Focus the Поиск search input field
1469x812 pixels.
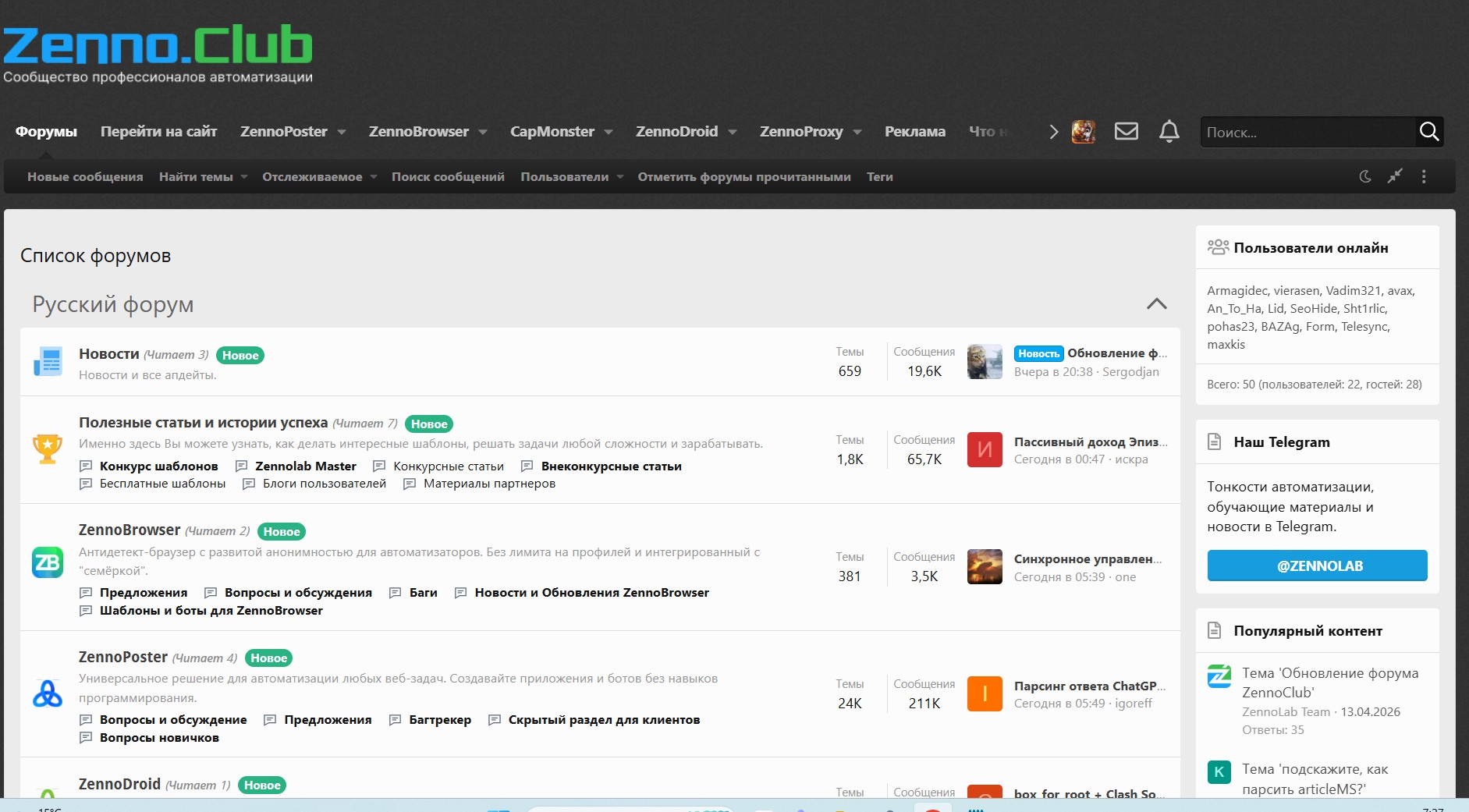click(1308, 132)
